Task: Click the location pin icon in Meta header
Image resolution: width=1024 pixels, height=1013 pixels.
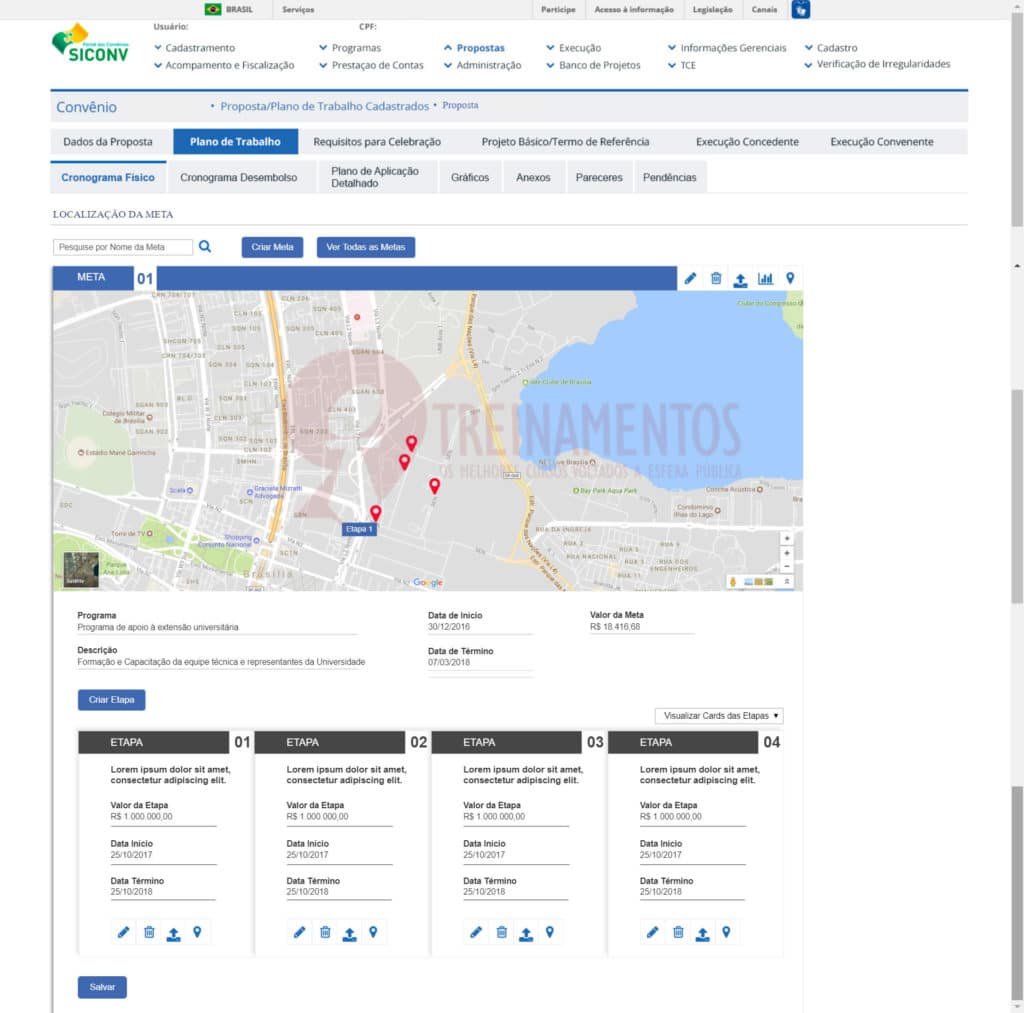Action: 790,278
